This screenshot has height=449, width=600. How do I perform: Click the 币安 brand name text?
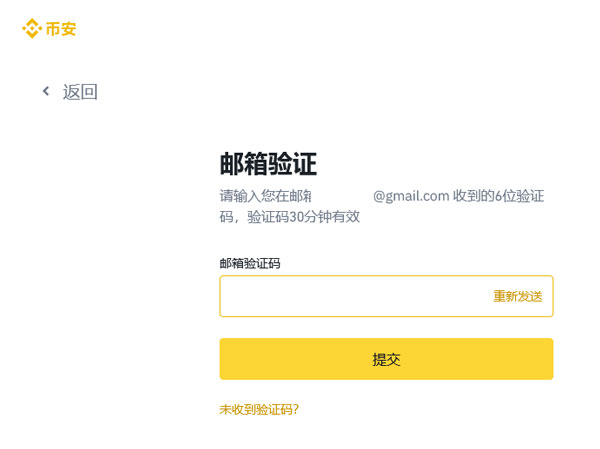click(x=61, y=30)
